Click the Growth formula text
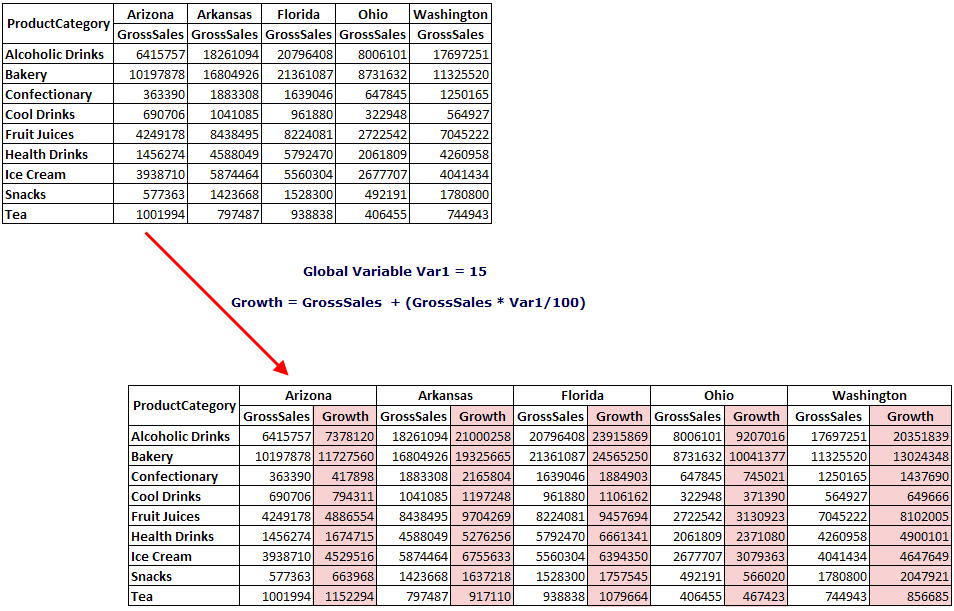The image size is (954, 611). [408, 302]
